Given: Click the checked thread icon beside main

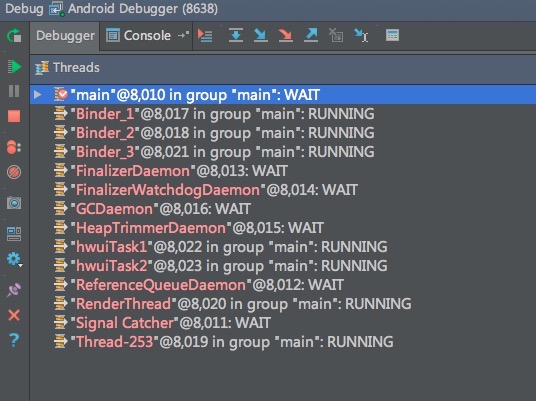Looking at the screenshot, I should pyautogui.click(x=61, y=95).
